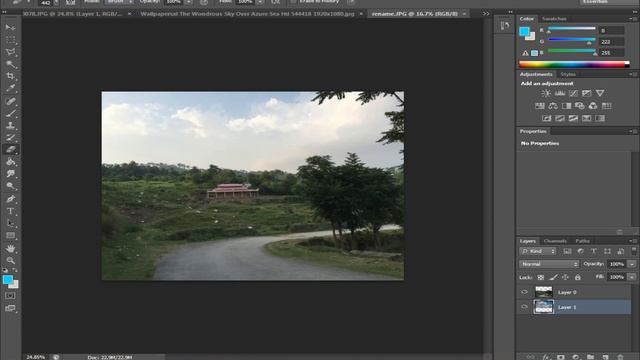The width and height of the screenshot is (640, 360).
Task: Add an Exposure adjustment
Action: tap(587, 93)
